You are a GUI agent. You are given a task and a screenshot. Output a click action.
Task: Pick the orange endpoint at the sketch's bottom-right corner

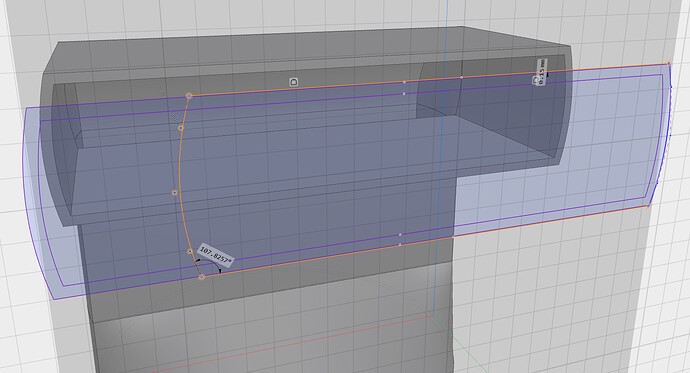[x=648, y=205]
